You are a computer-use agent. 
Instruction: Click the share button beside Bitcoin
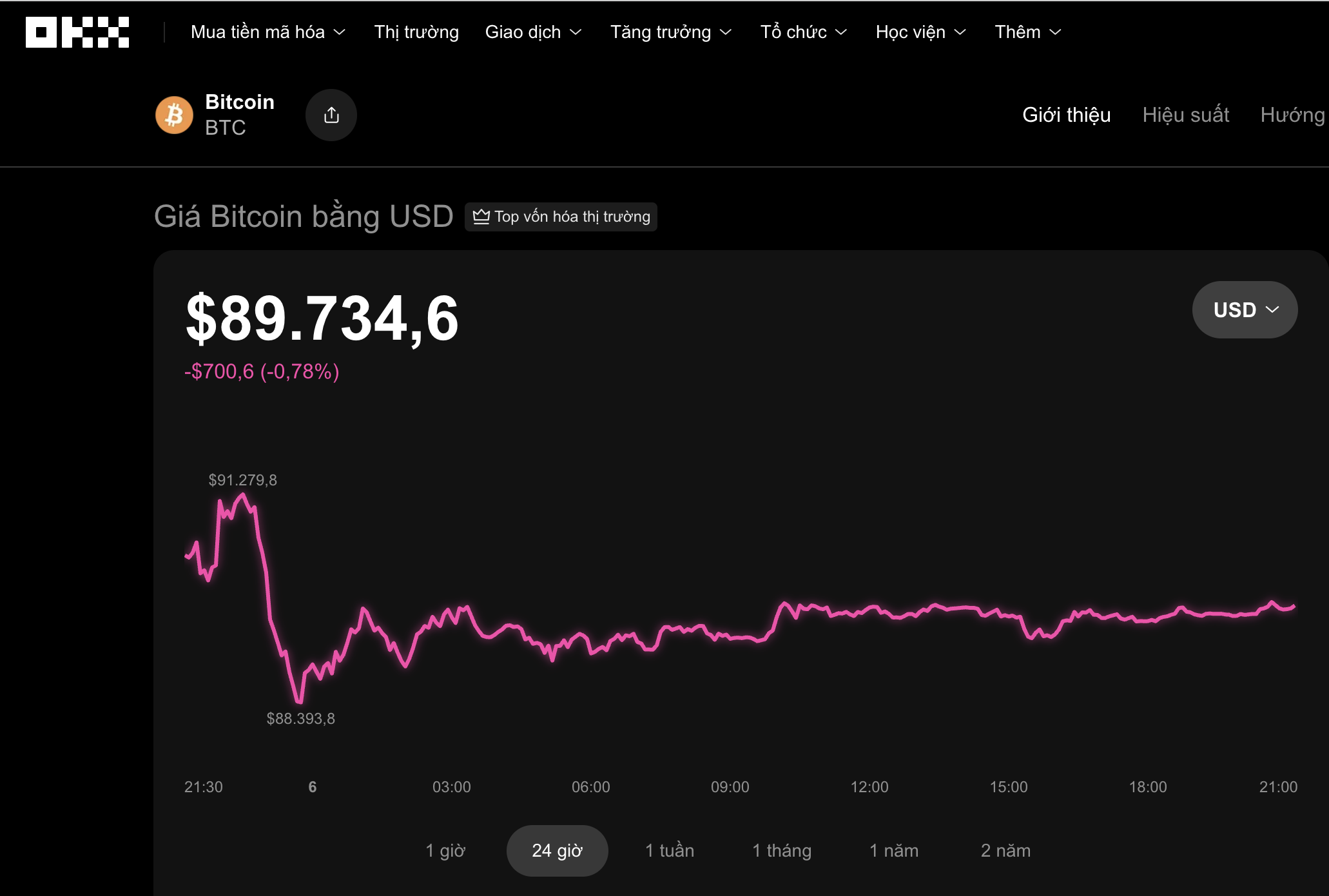(x=331, y=115)
